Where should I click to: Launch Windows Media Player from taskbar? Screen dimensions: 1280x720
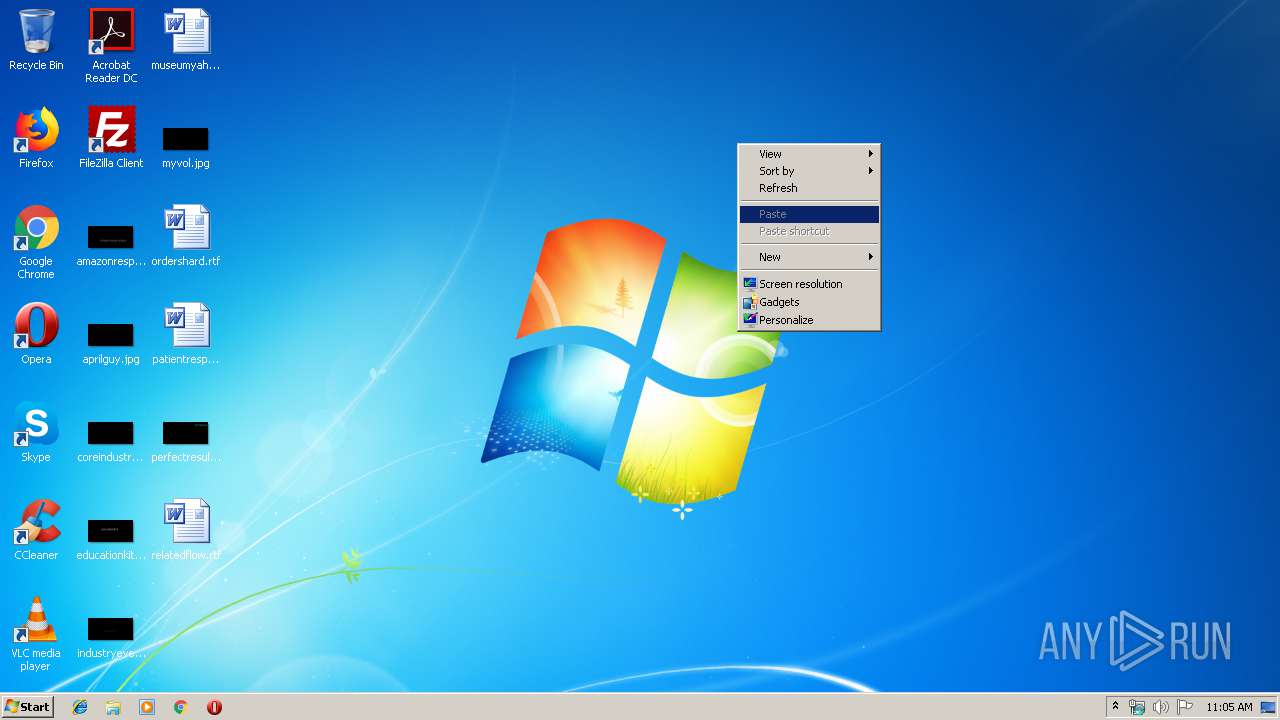(147, 707)
